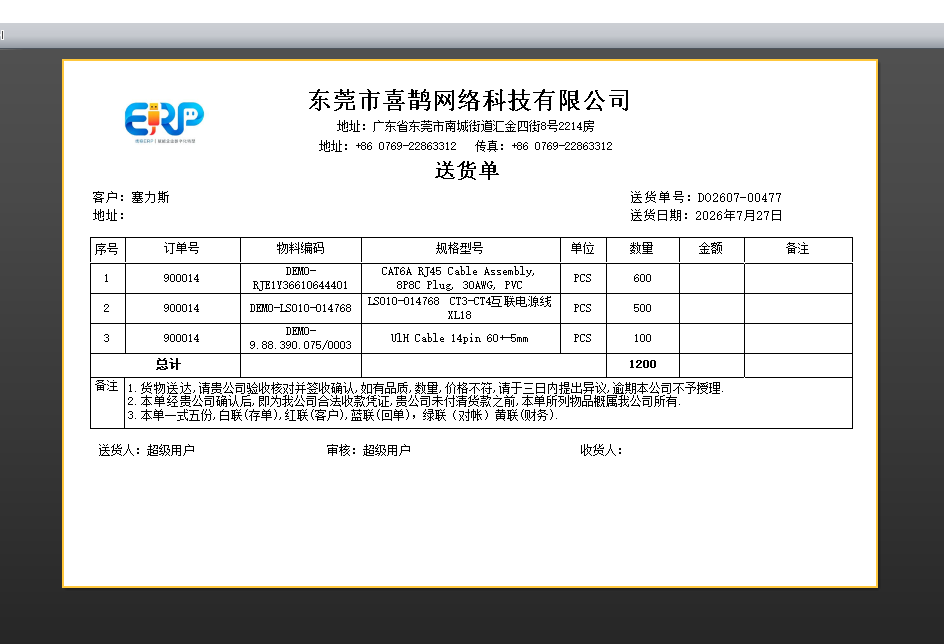The width and height of the screenshot is (944, 644).
Task: Click sequence number 1 in first row
Action: [107, 278]
